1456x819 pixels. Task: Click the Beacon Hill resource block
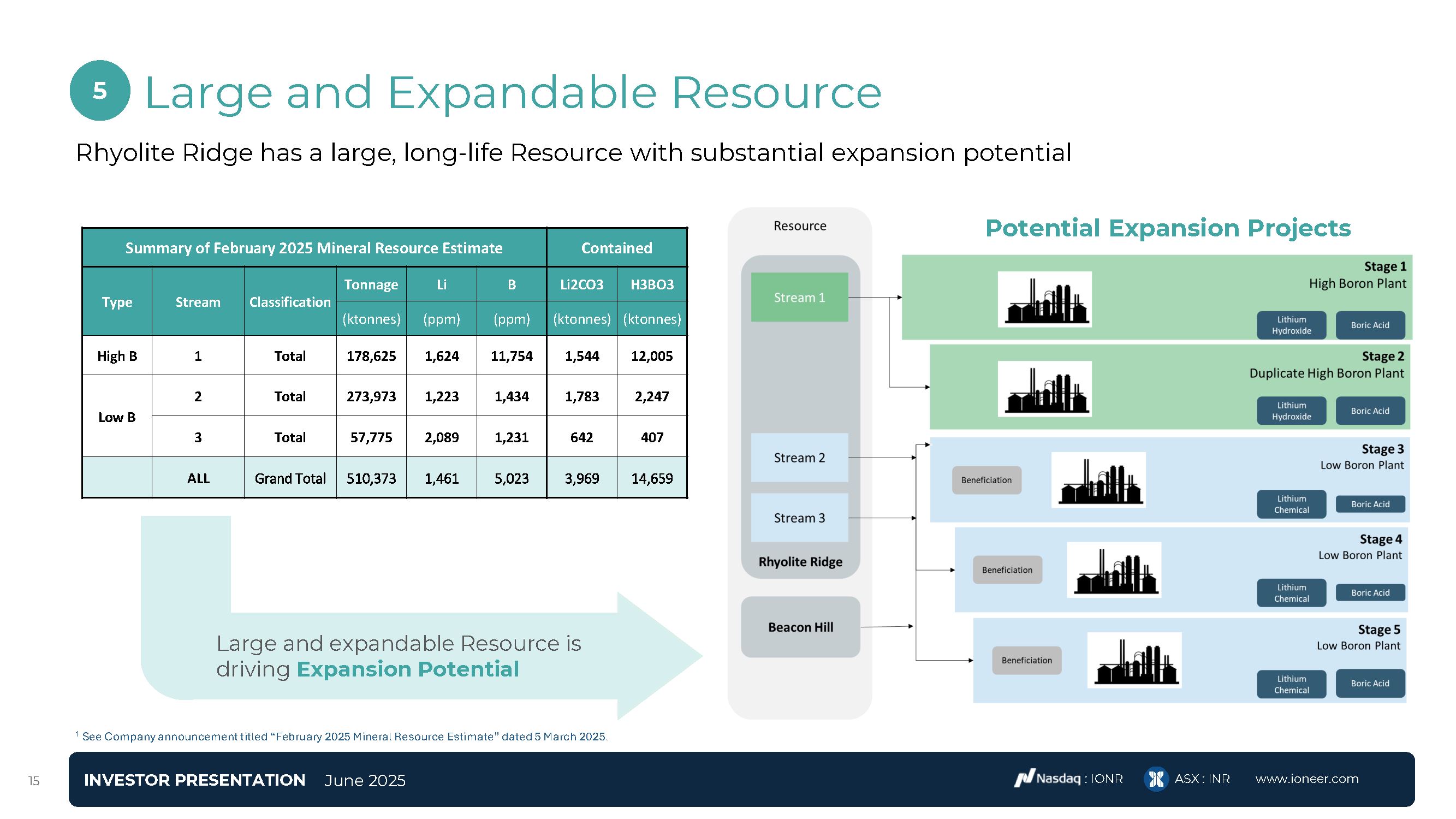click(x=800, y=627)
